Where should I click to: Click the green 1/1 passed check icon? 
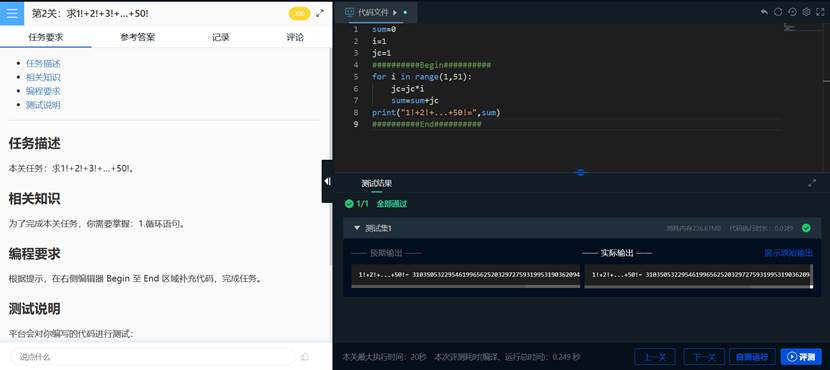[349, 203]
